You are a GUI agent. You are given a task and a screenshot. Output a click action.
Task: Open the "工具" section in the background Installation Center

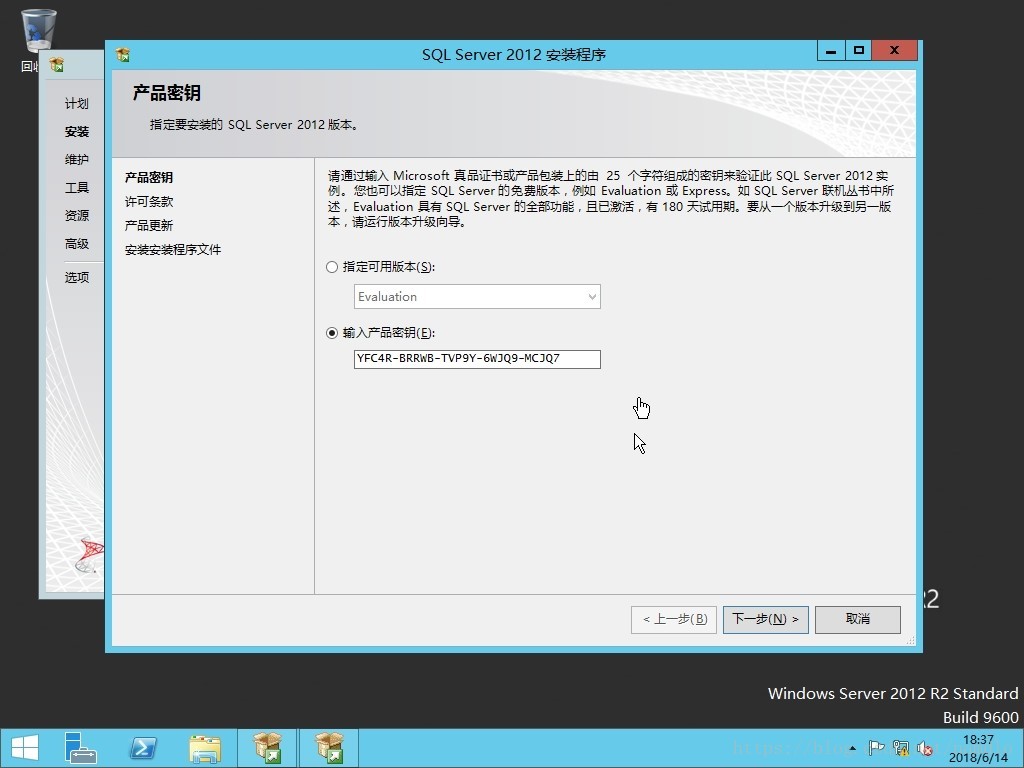point(76,188)
